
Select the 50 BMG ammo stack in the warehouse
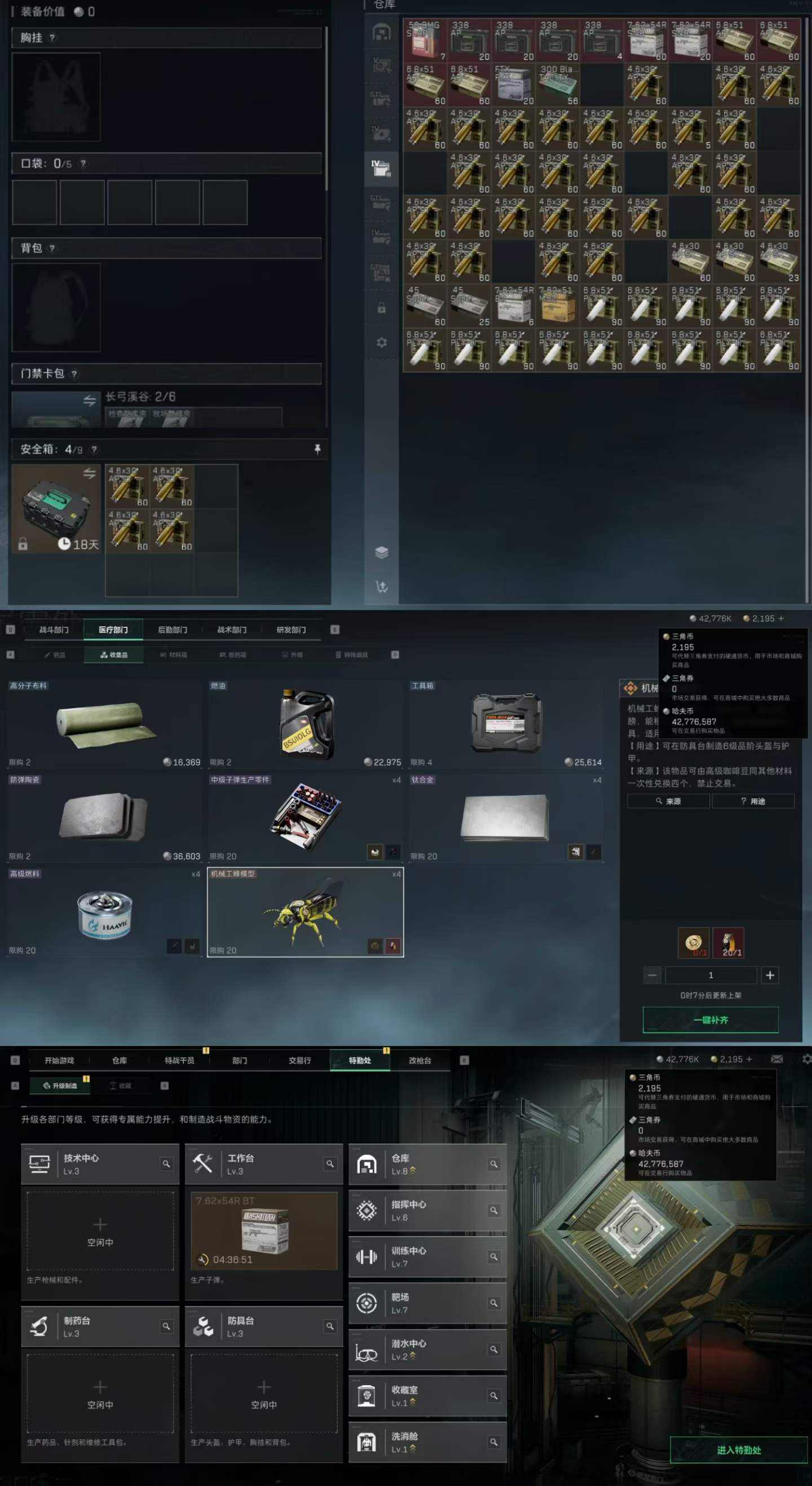(x=425, y=41)
